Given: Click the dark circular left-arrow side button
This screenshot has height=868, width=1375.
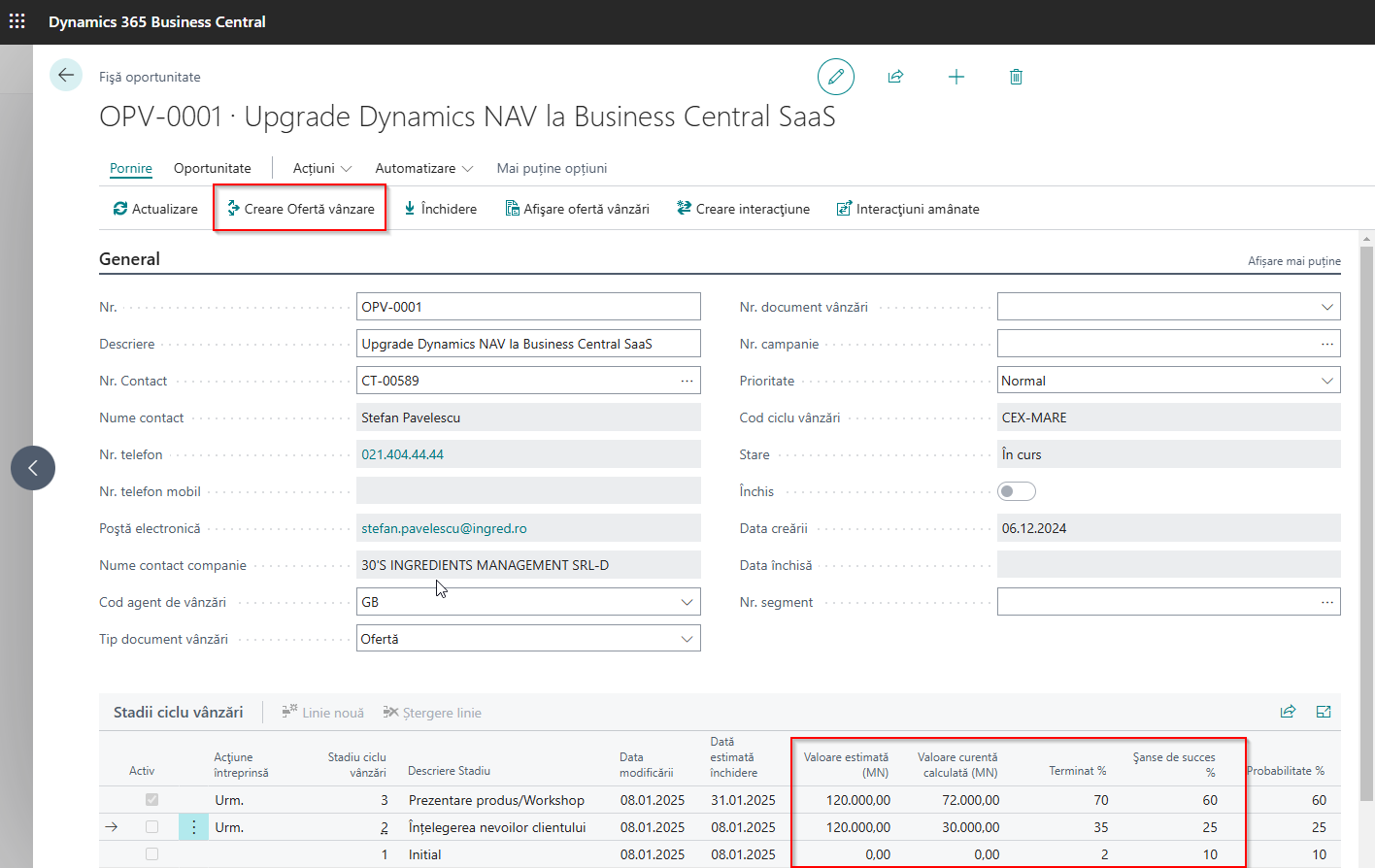Looking at the screenshot, I should (x=33, y=468).
